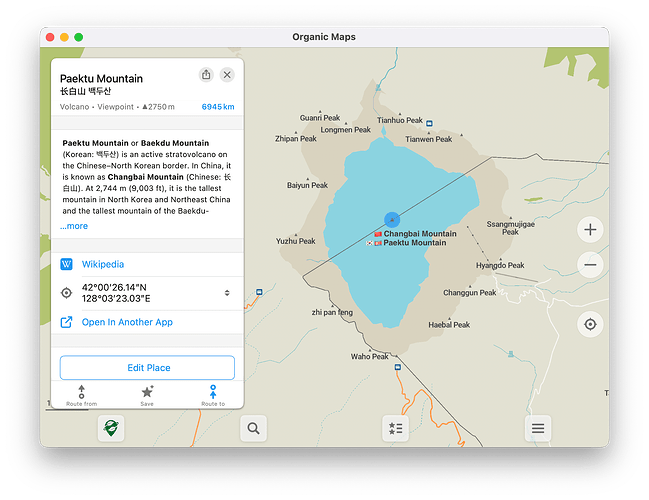Select Baiyun Peak on the map
This screenshot has height=500, width=649.
[307, 185]
